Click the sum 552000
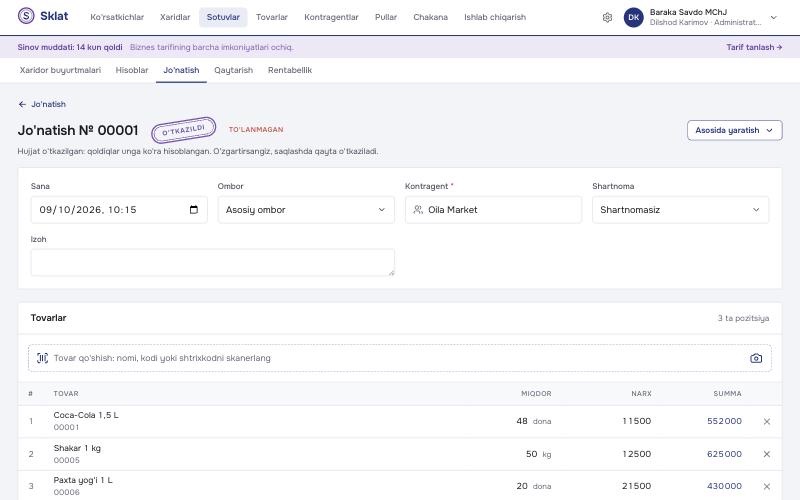 [724, 421]
